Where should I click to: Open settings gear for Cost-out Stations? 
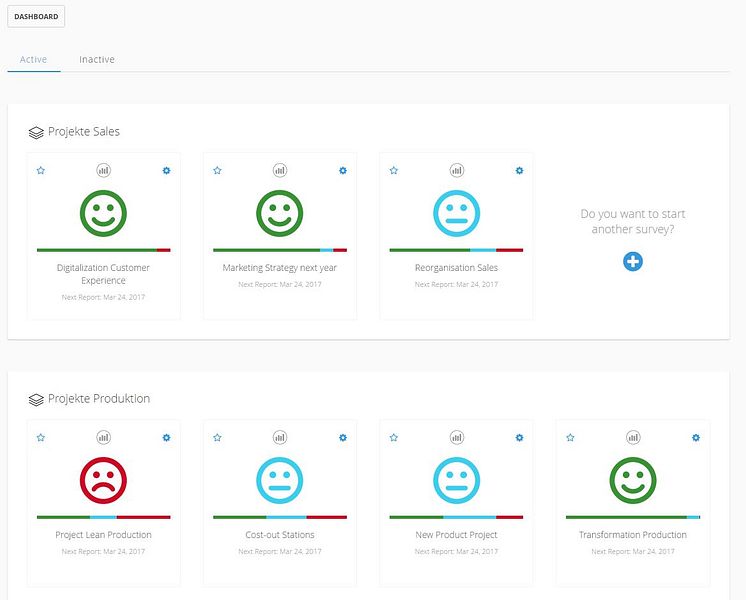pyautogui.click(x=343, y=437)
